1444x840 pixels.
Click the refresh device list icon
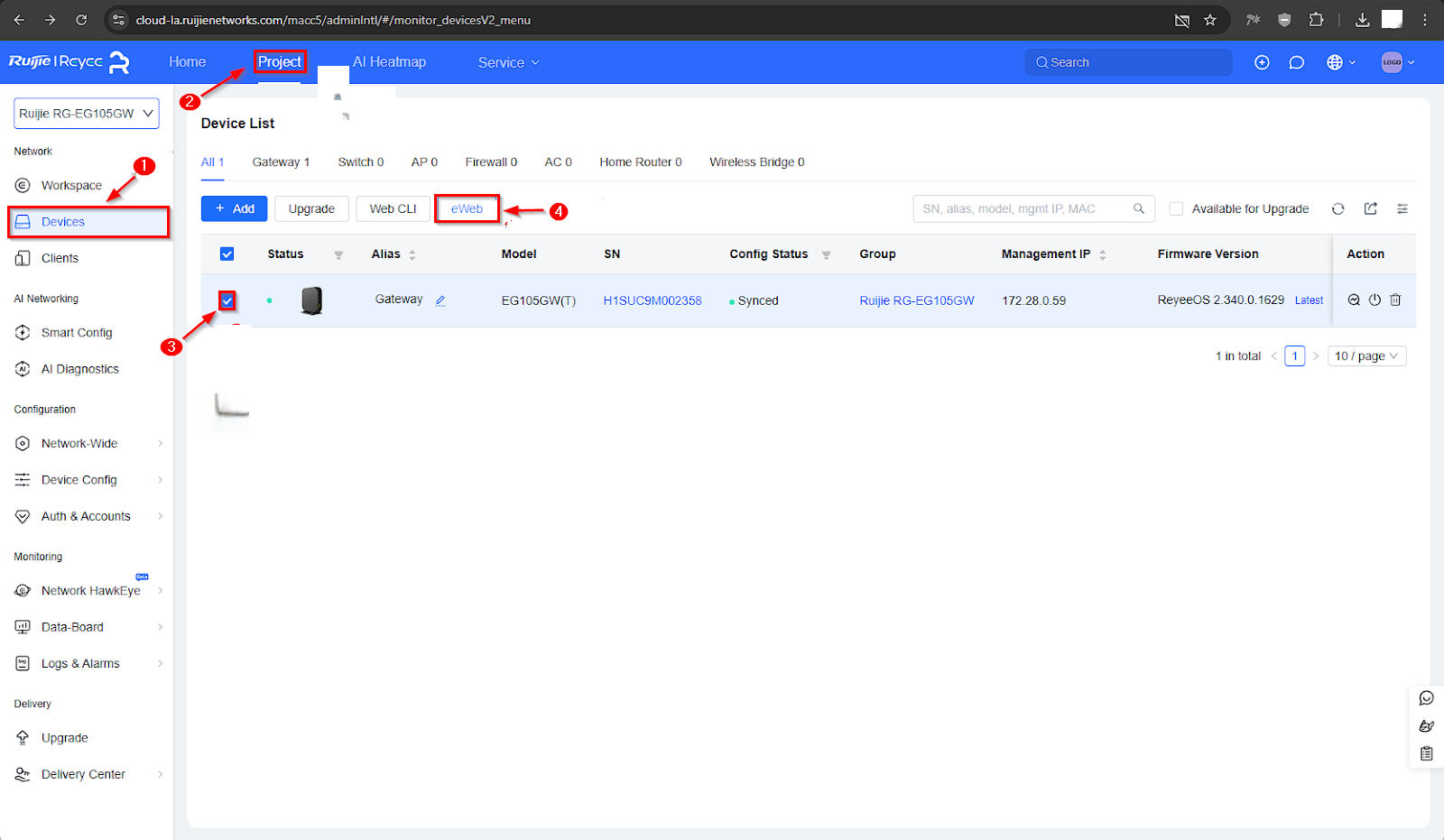(x=1338, y=208)
